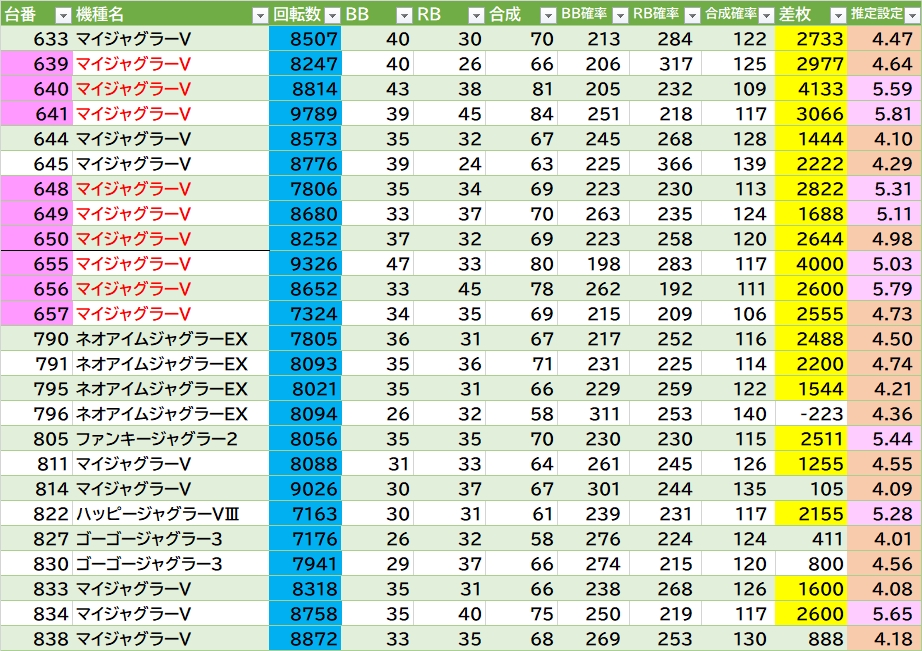Select the negative 差枚 value -223
The width and height of the screenshot is (922, 651).
tap(810, 414)
